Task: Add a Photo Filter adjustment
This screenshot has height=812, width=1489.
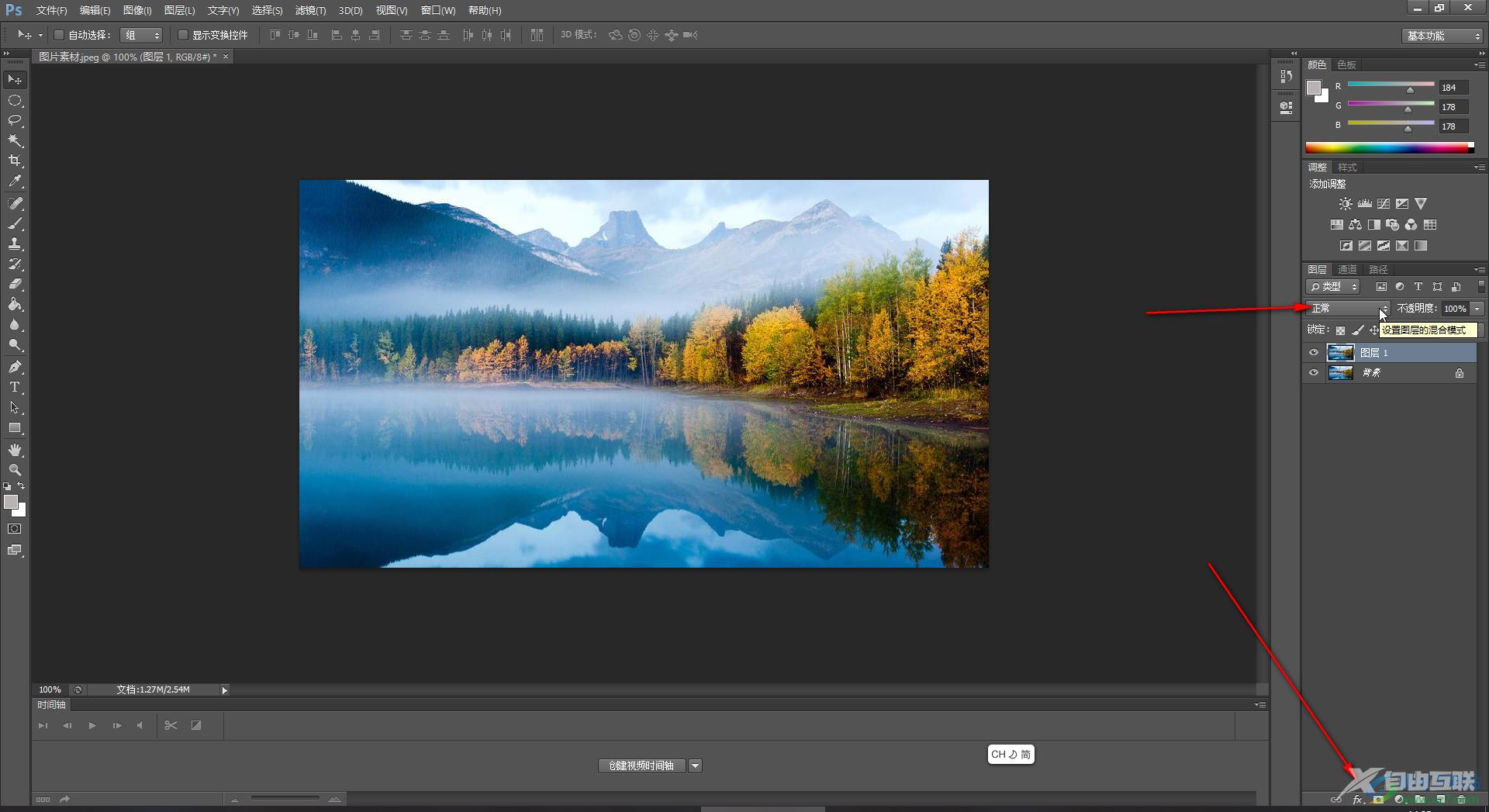Action: [x=1392, y=225]
